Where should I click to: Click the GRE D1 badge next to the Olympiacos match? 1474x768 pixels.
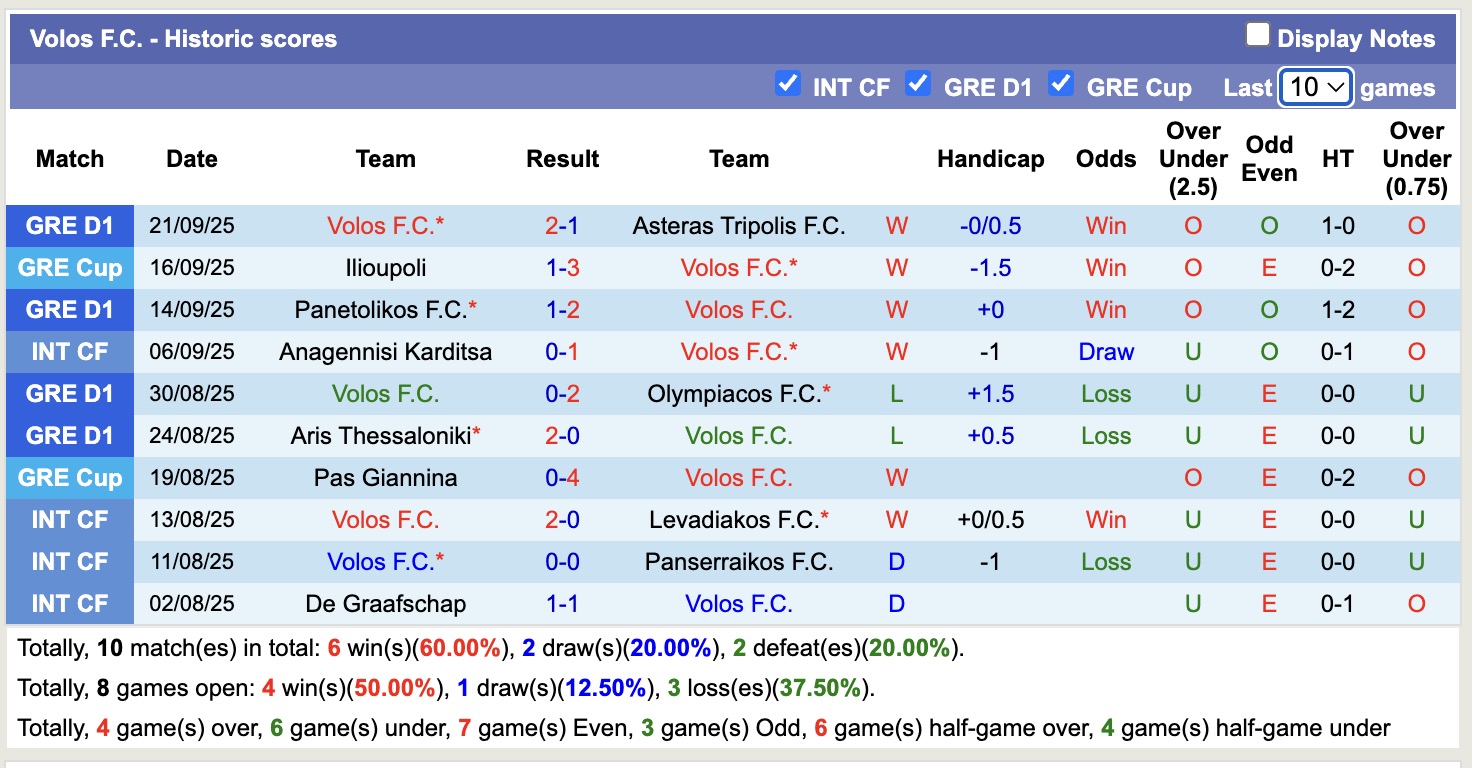coord(68,393)
